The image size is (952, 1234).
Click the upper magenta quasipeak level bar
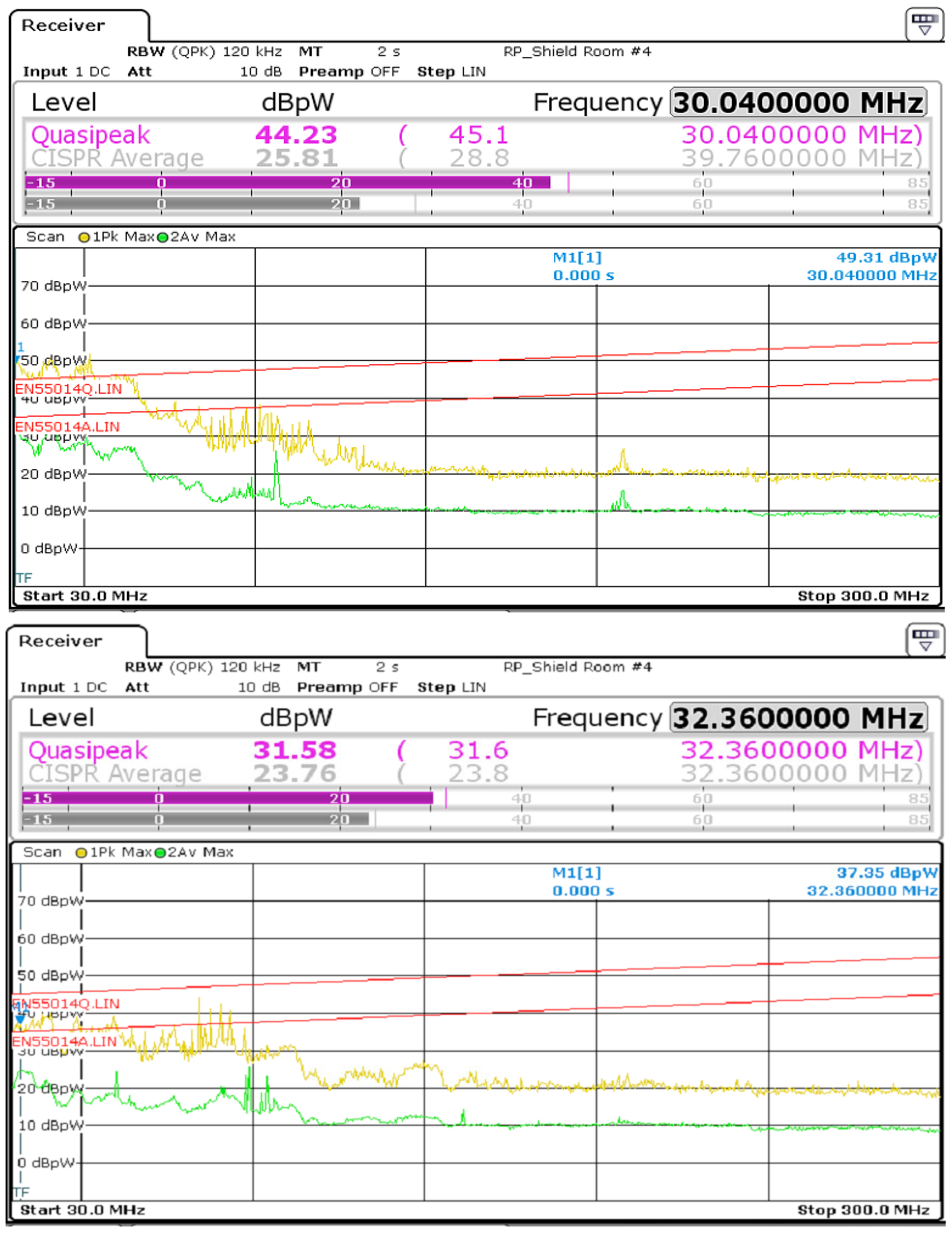pos(287,183)
